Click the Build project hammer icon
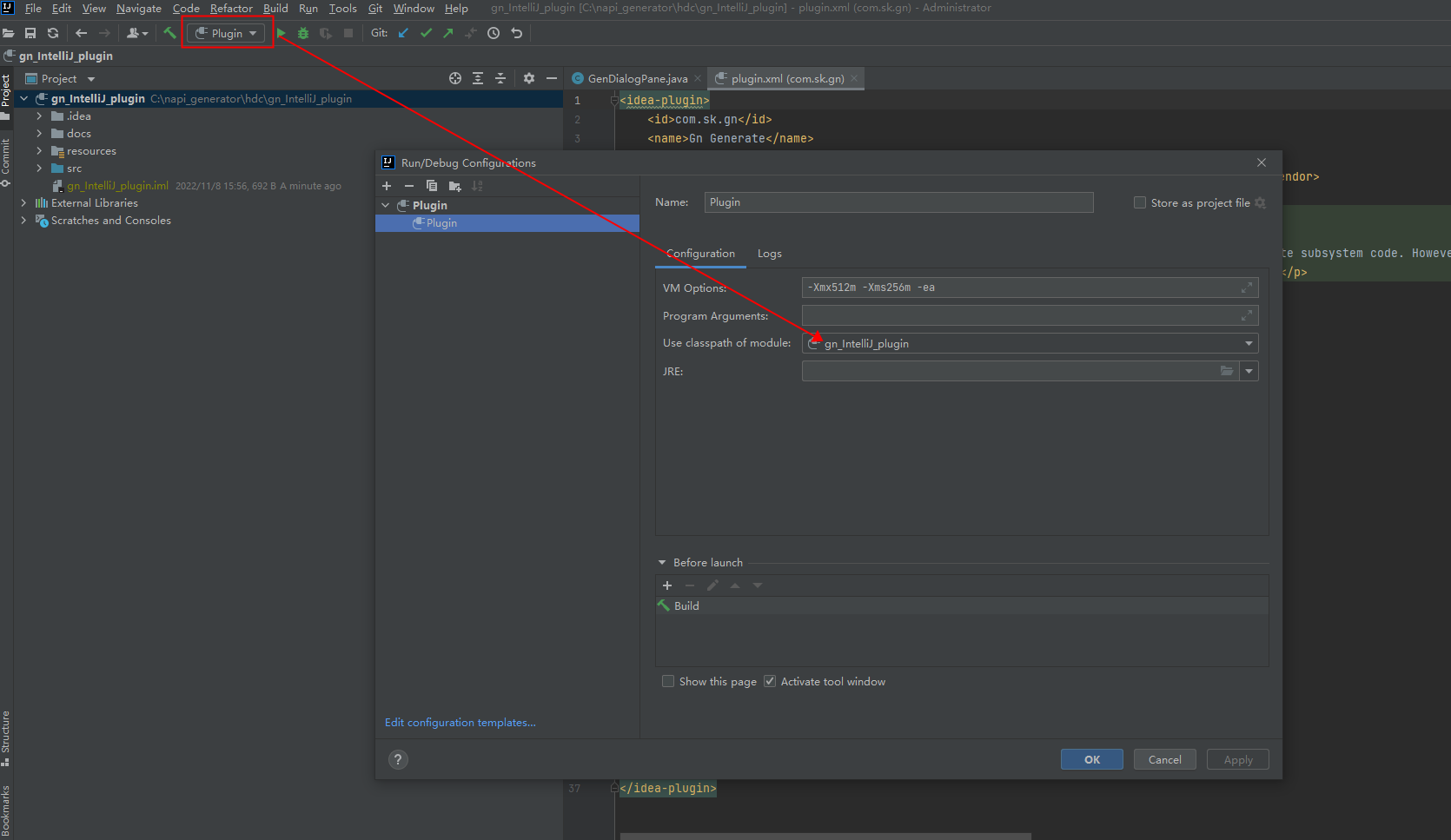 click(x=169, y=33)
